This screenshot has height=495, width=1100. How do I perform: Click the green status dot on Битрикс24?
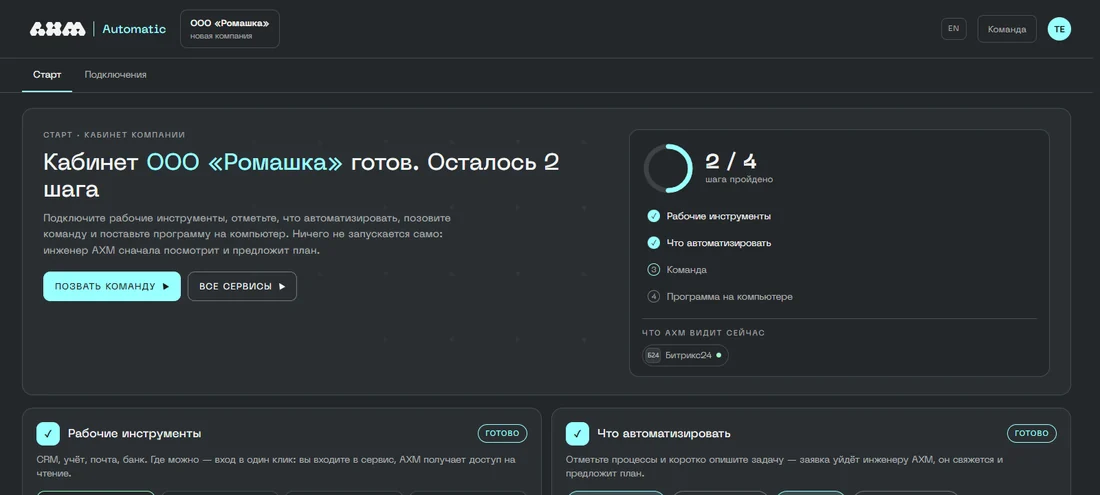(718, 355)
